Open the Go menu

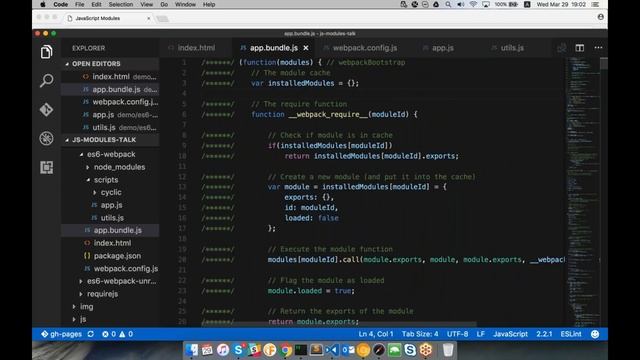[164, 4]
